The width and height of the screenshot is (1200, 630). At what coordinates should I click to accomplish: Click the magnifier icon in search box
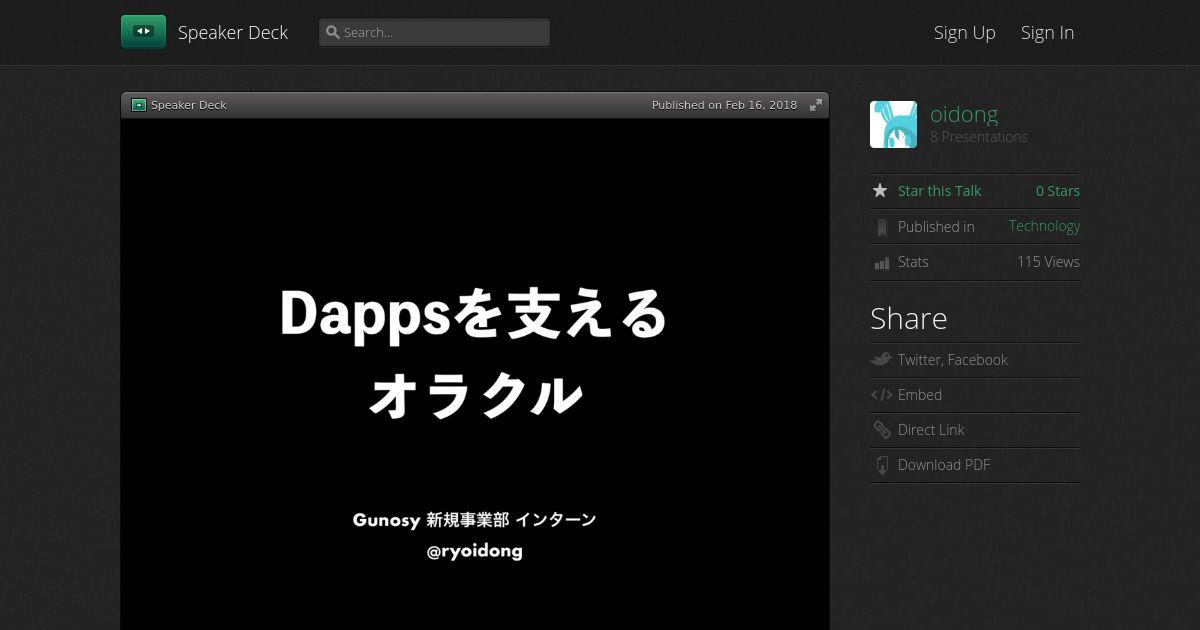[x=333, y=32]
